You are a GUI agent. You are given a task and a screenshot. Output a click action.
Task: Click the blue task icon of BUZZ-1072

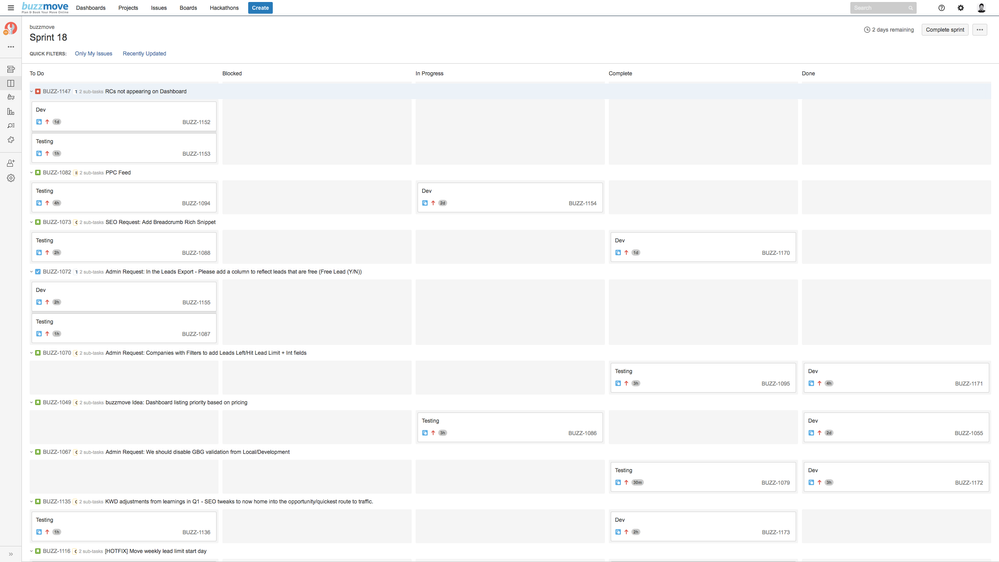38,271
